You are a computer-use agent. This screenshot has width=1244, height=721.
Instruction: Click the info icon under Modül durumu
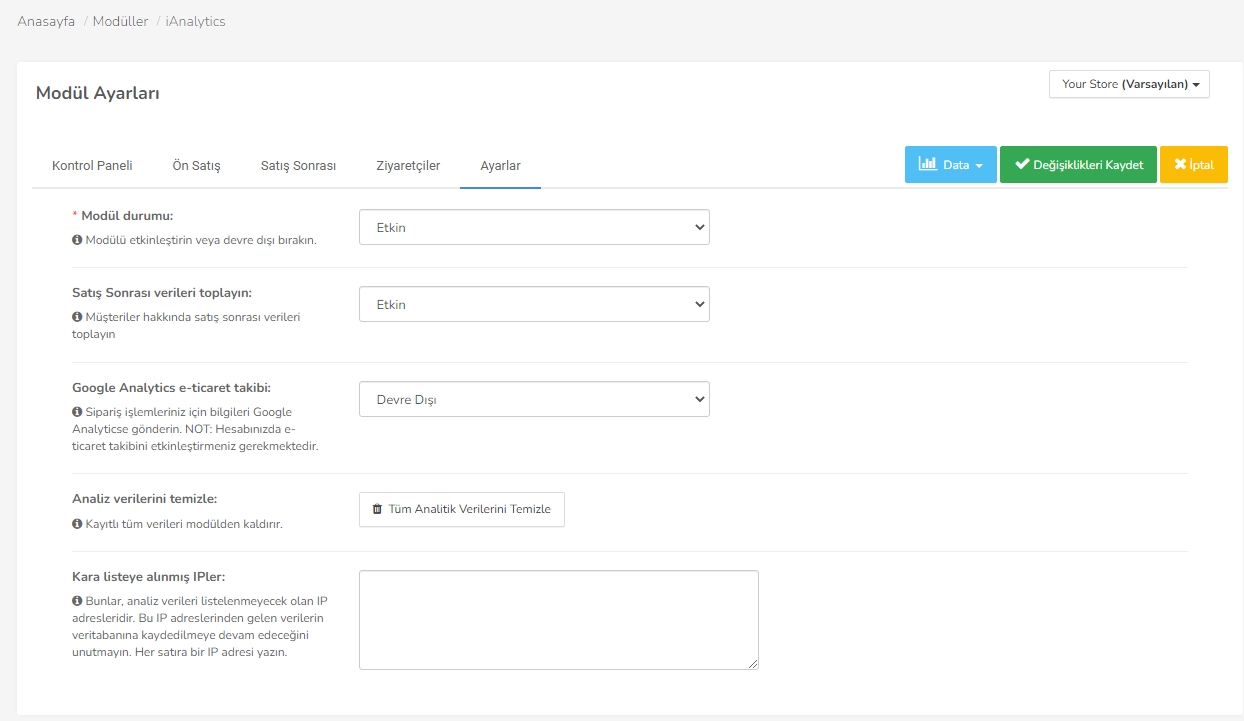77,241
